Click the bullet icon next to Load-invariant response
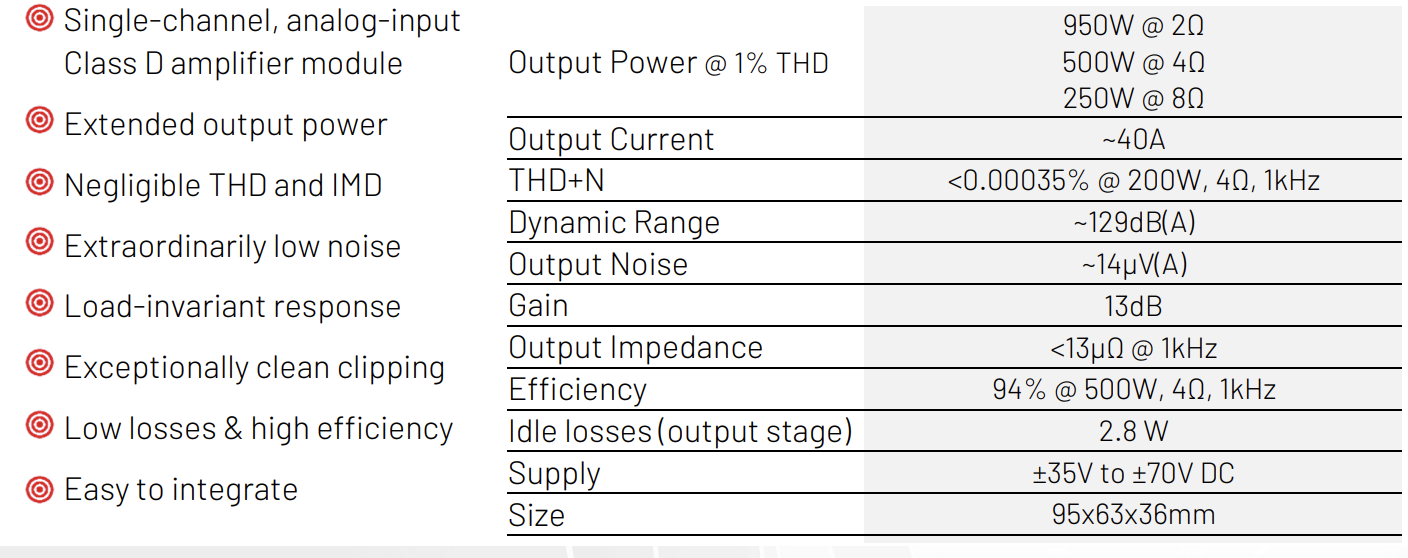Viewport: 1408px width, 558px height. 38,303
